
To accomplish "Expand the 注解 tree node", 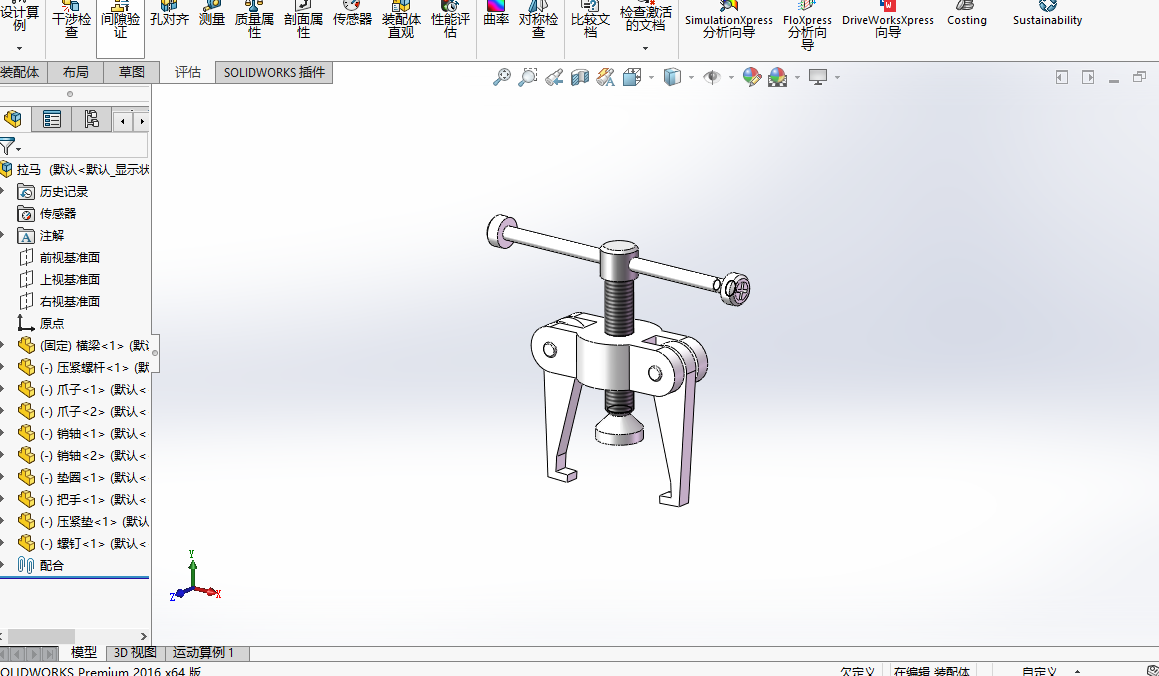I will coord(3,236).
